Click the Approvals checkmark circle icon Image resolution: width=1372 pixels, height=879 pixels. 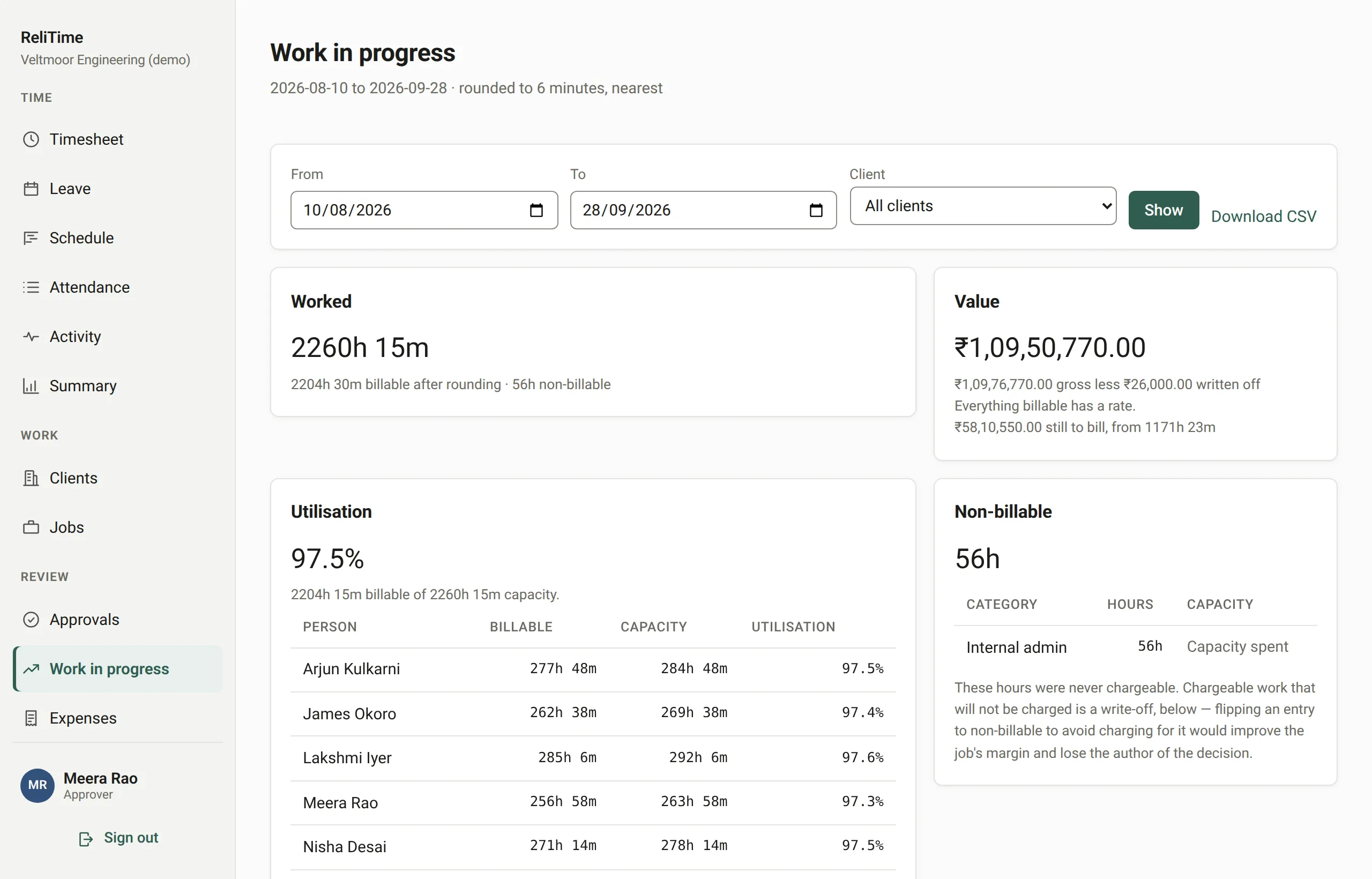coord(31,619)
